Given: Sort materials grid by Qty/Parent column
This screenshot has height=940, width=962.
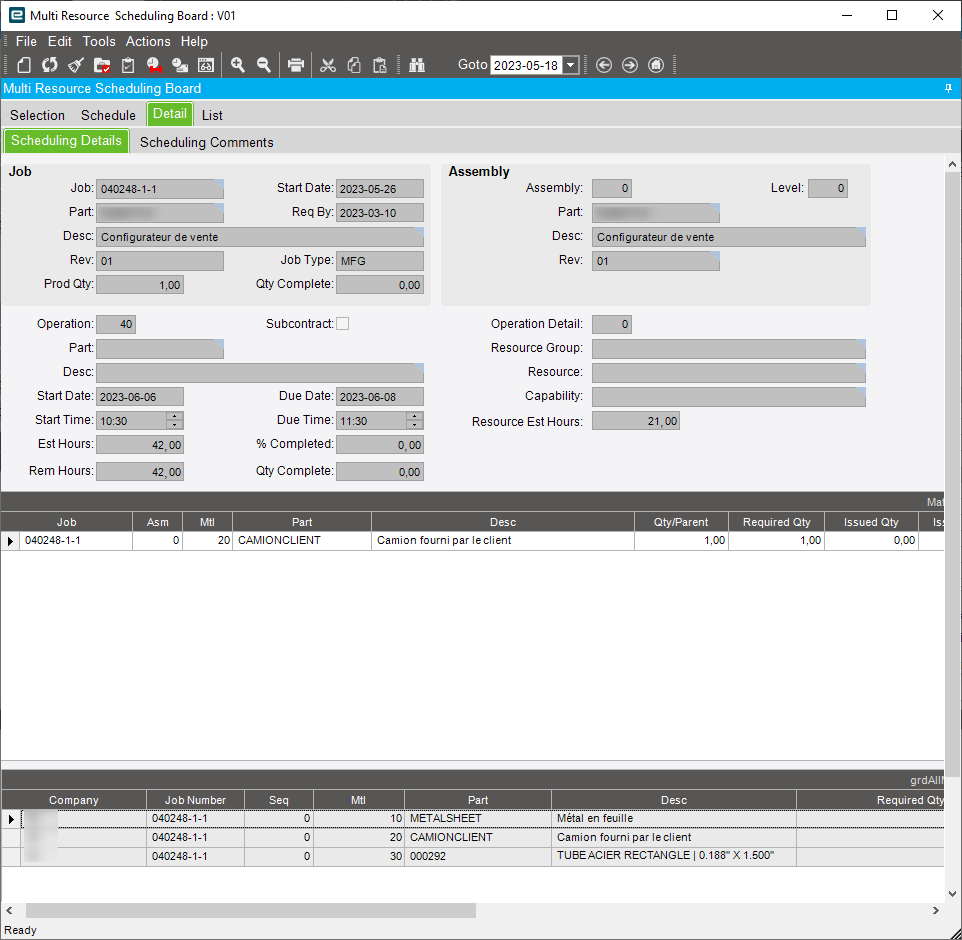Looking at the screenshot, I should click(681, 522).
